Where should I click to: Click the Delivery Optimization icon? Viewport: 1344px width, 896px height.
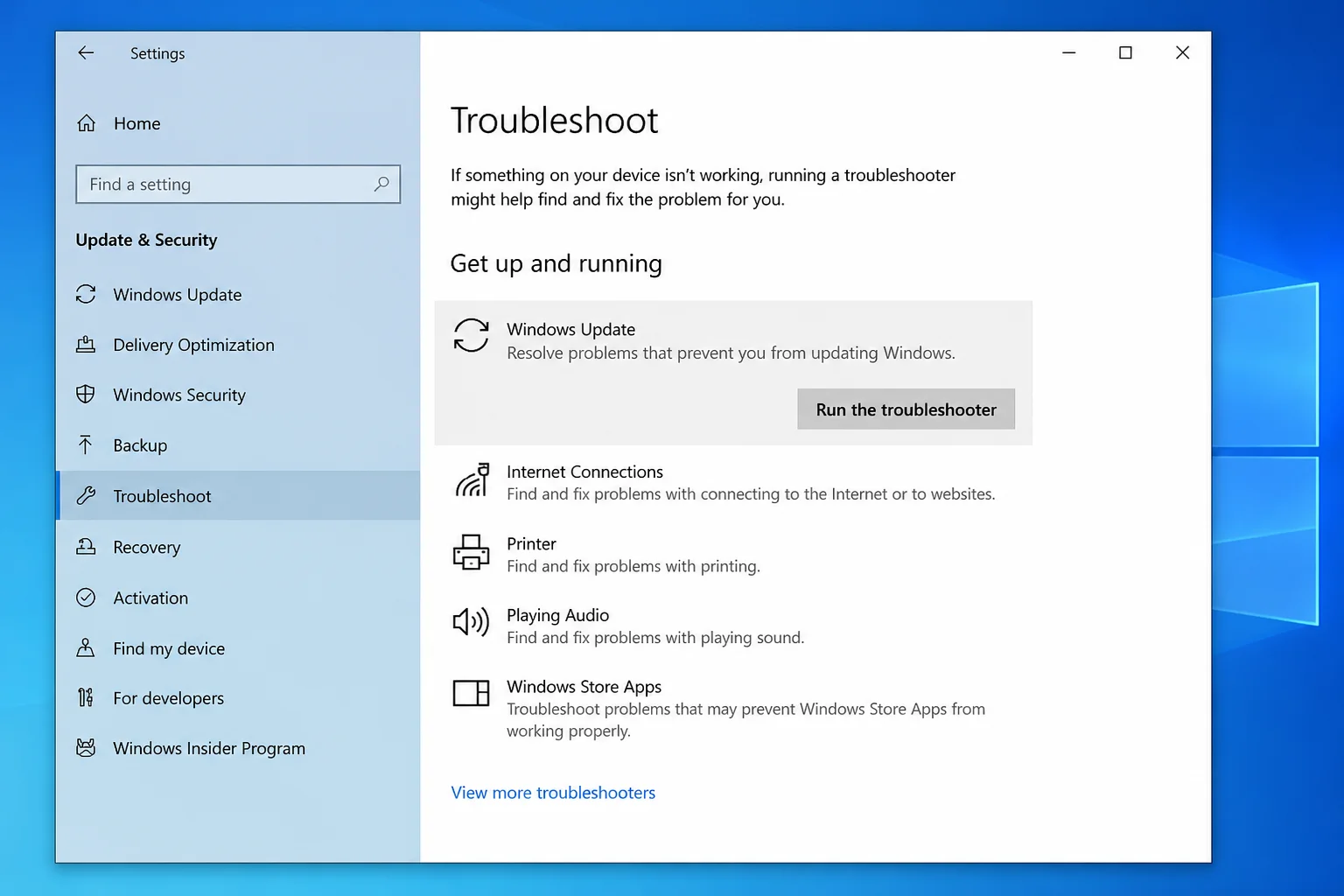(x=86, y=345)
